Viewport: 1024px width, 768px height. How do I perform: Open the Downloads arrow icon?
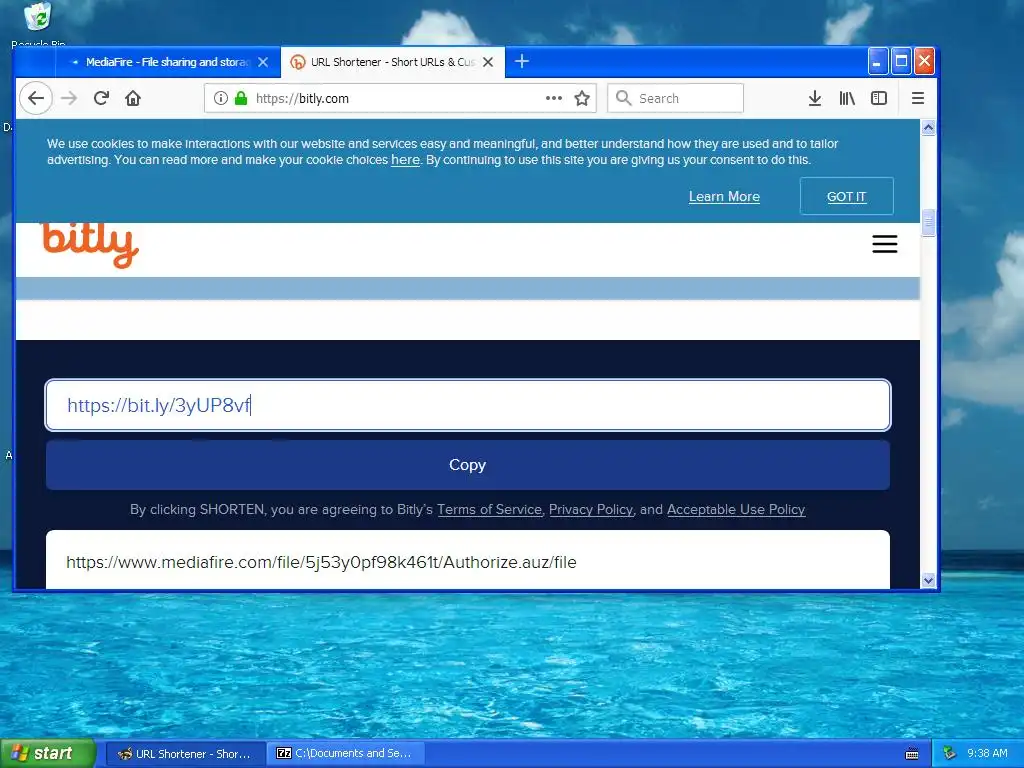(814, 98)
